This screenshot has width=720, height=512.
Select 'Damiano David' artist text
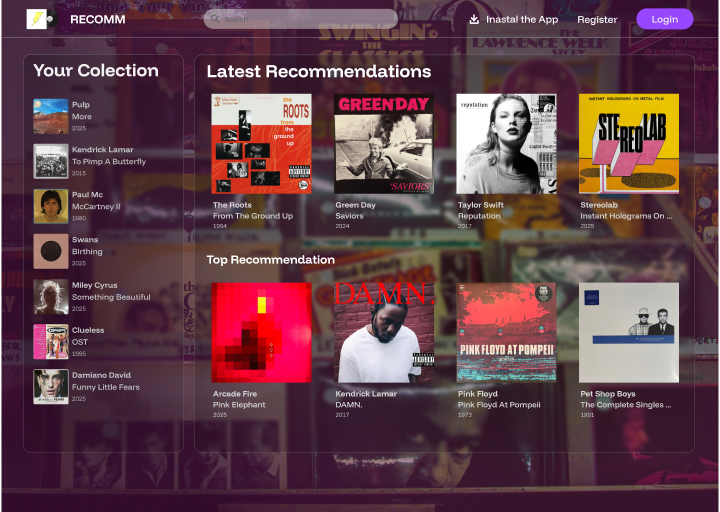(x=101, y=375)
